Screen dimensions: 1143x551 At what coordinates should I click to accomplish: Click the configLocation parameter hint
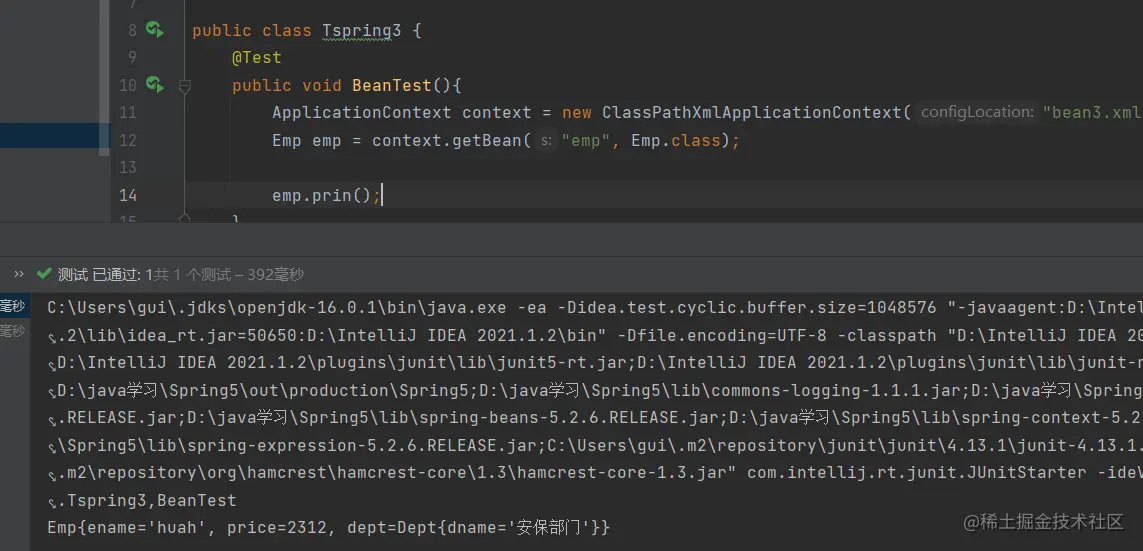point(976,112)
